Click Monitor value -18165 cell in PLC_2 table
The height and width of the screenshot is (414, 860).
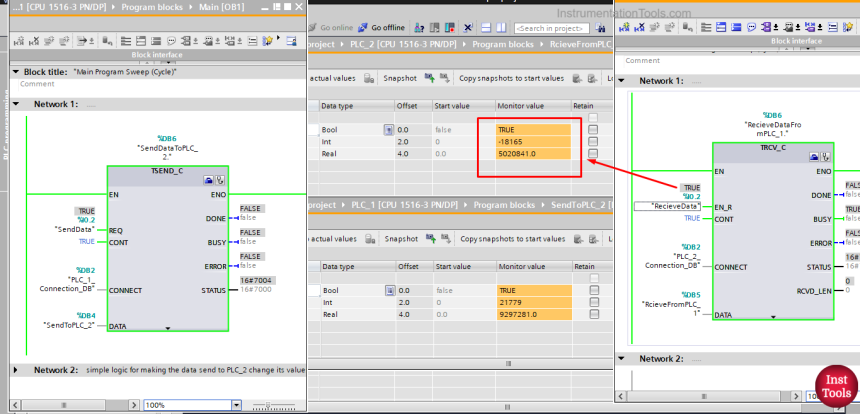(x=533, y=141)
